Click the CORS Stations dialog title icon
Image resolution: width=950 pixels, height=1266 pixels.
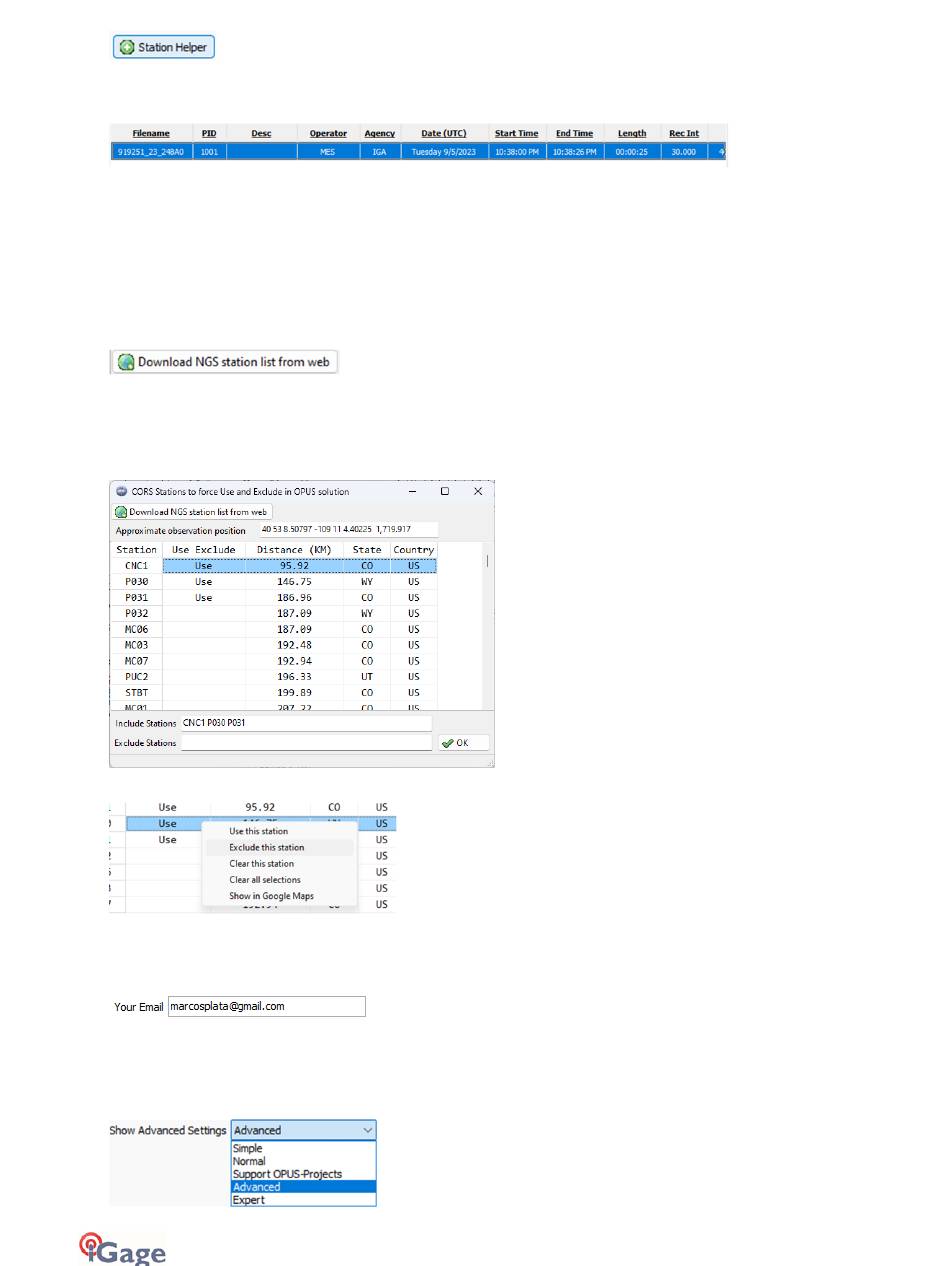[121, 492]
